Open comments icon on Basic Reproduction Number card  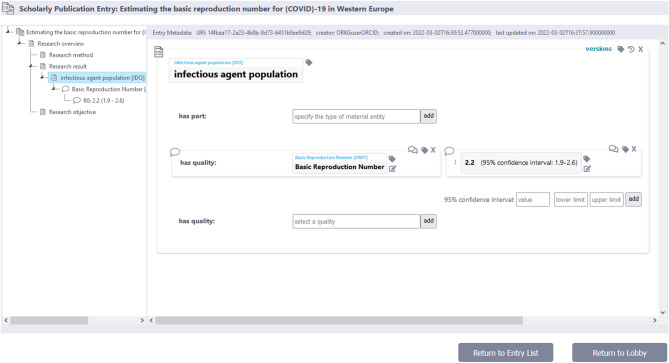tap(413, 150)
